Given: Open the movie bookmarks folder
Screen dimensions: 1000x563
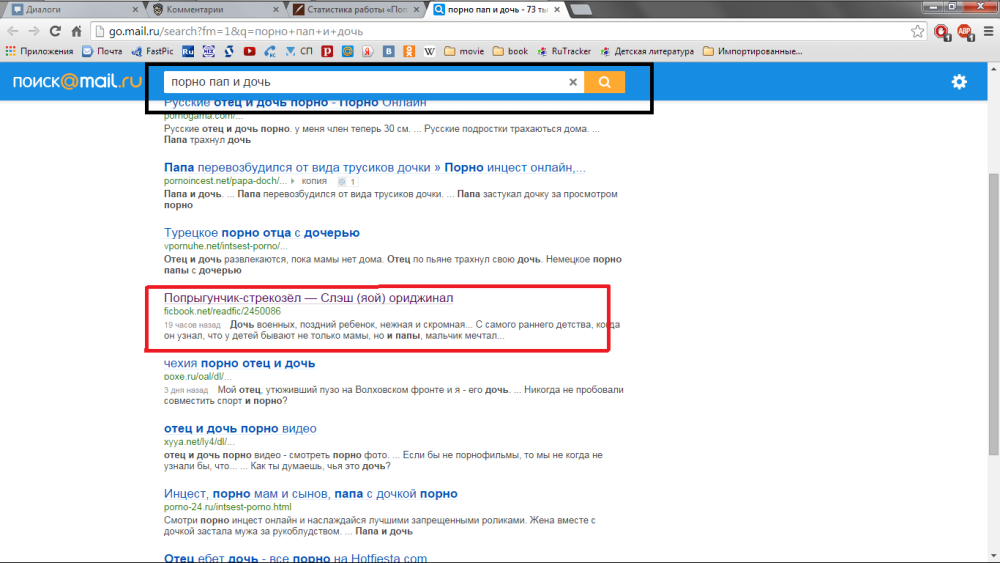Looking at the screenshot, I should [x=464, y=51].
